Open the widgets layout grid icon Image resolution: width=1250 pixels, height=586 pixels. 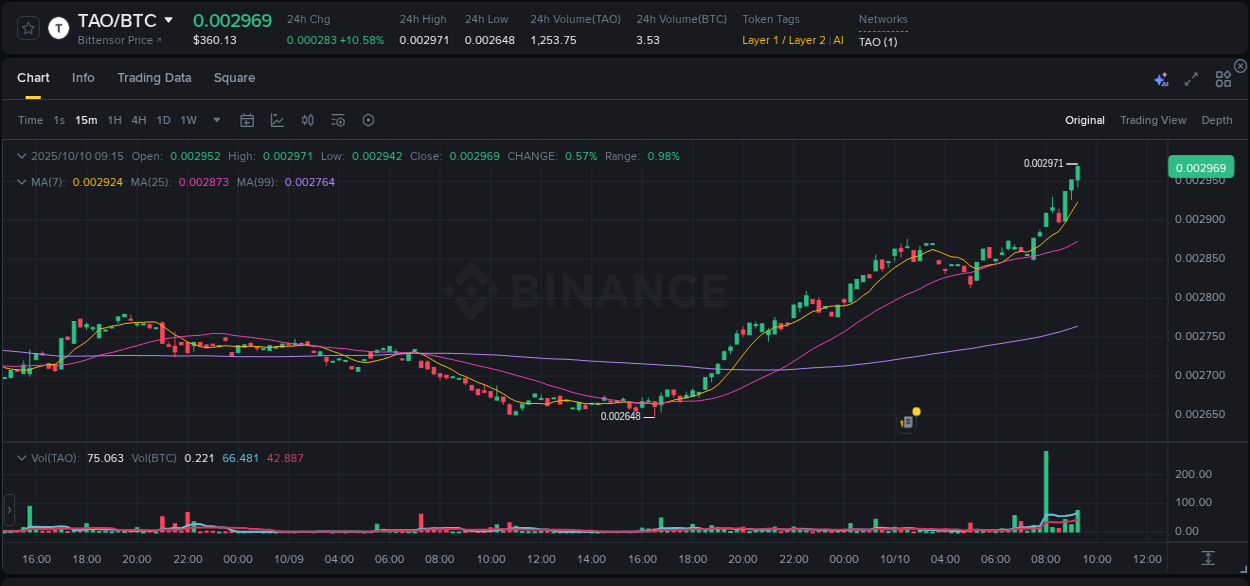(x=1222, y=79)
